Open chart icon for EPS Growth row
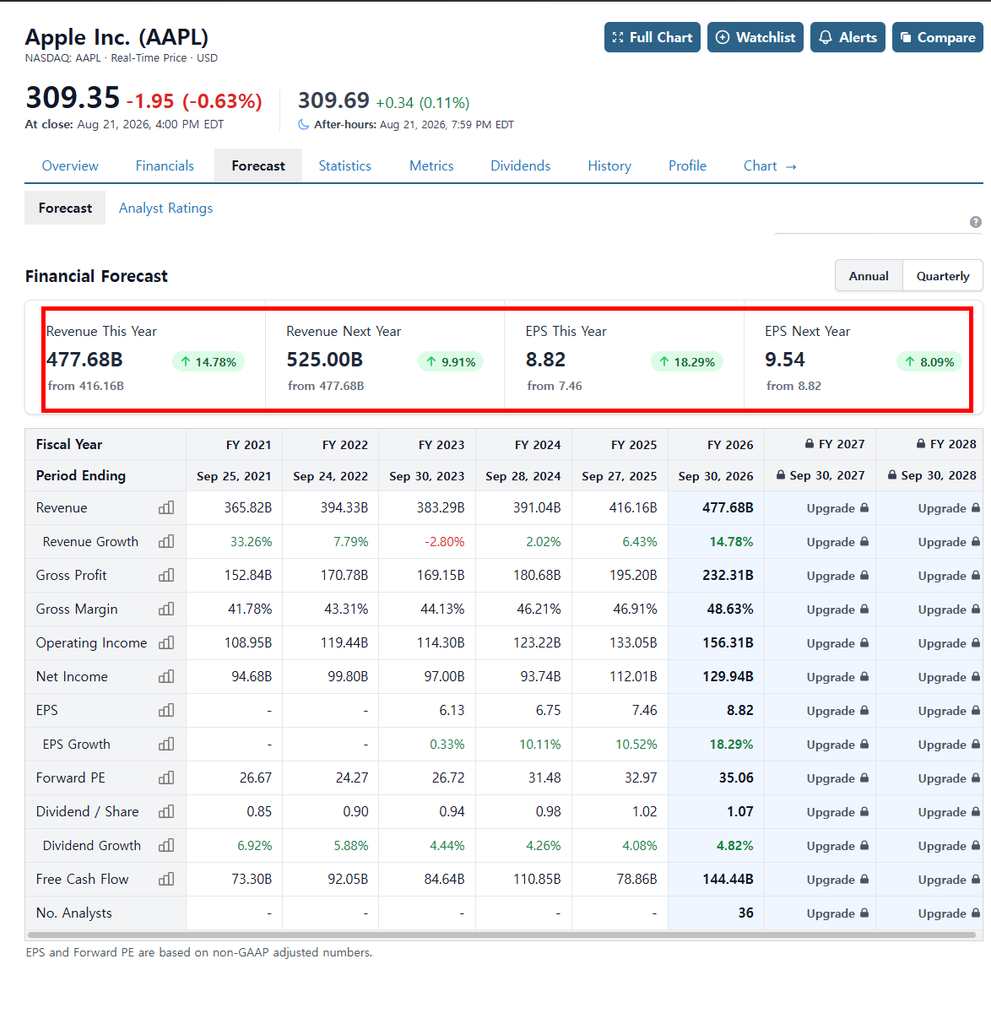The image size is (991, 1024). coord(167,744)
